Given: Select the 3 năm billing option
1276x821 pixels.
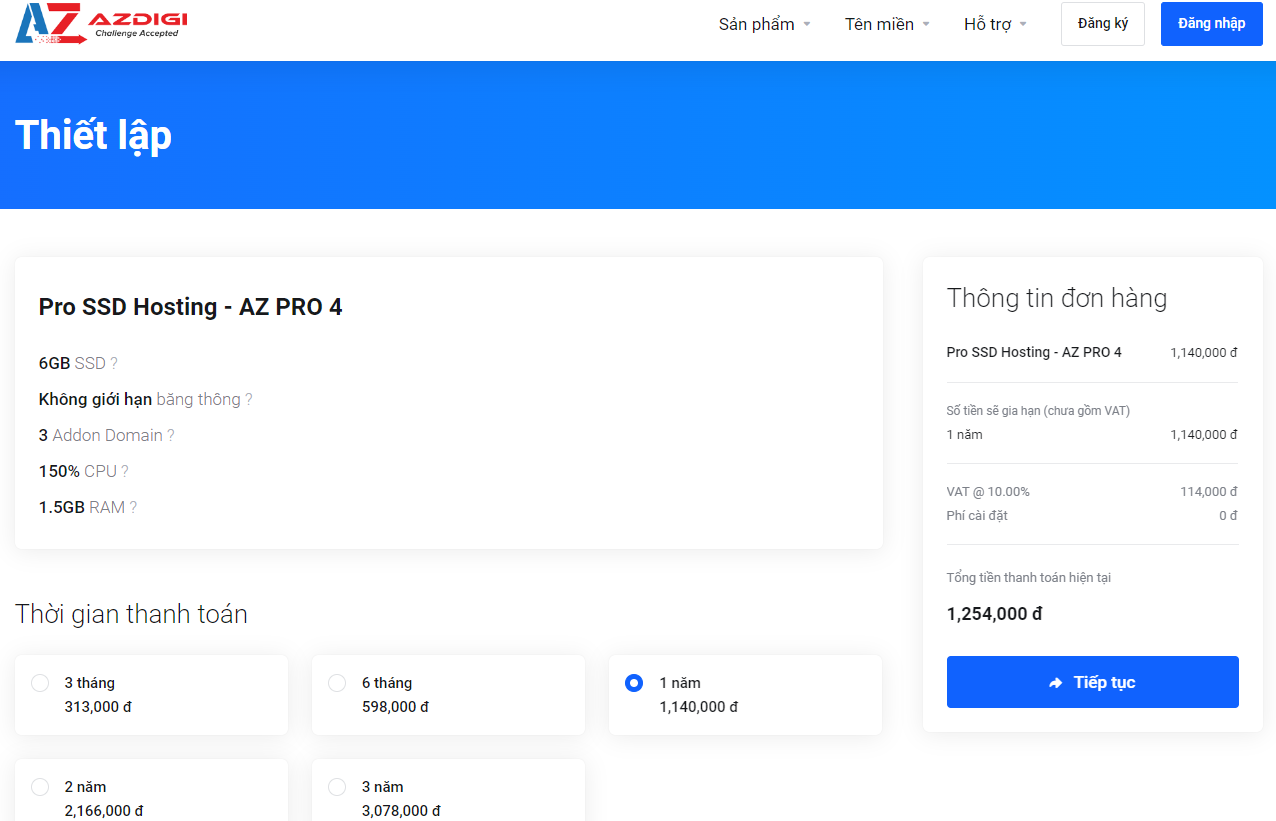Looking at the screenshot, I should click(448, 790).
